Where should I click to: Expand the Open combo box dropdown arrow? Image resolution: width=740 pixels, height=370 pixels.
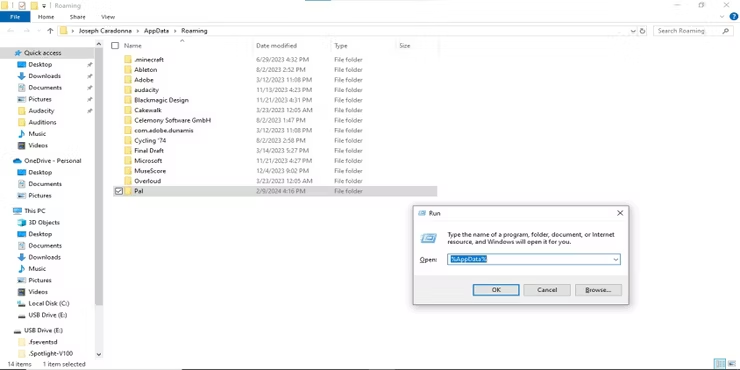pyautogui.click(x=615, y=260)
